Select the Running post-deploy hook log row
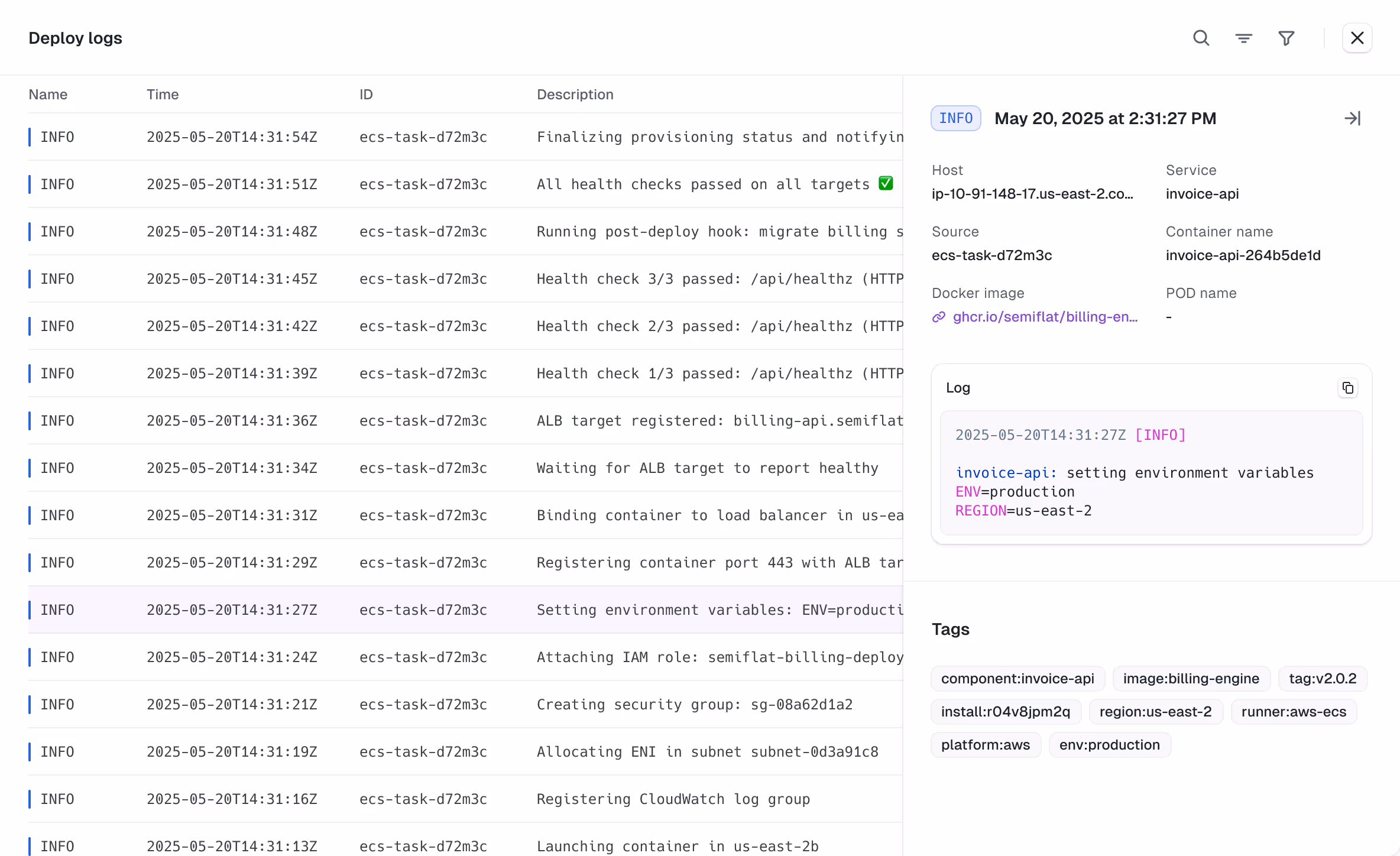 465,232
